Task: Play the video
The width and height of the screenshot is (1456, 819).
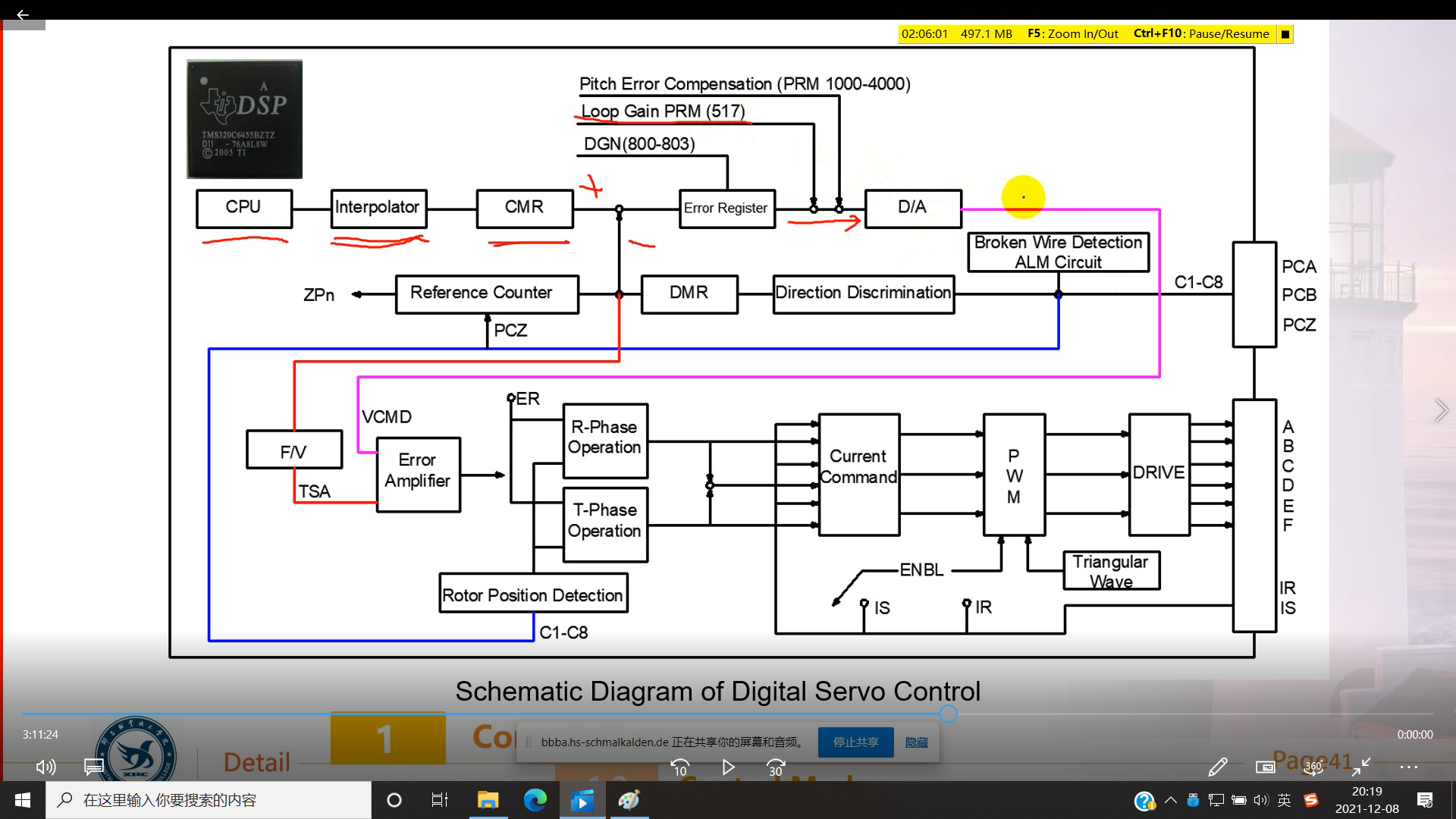Action: (728, 767)
